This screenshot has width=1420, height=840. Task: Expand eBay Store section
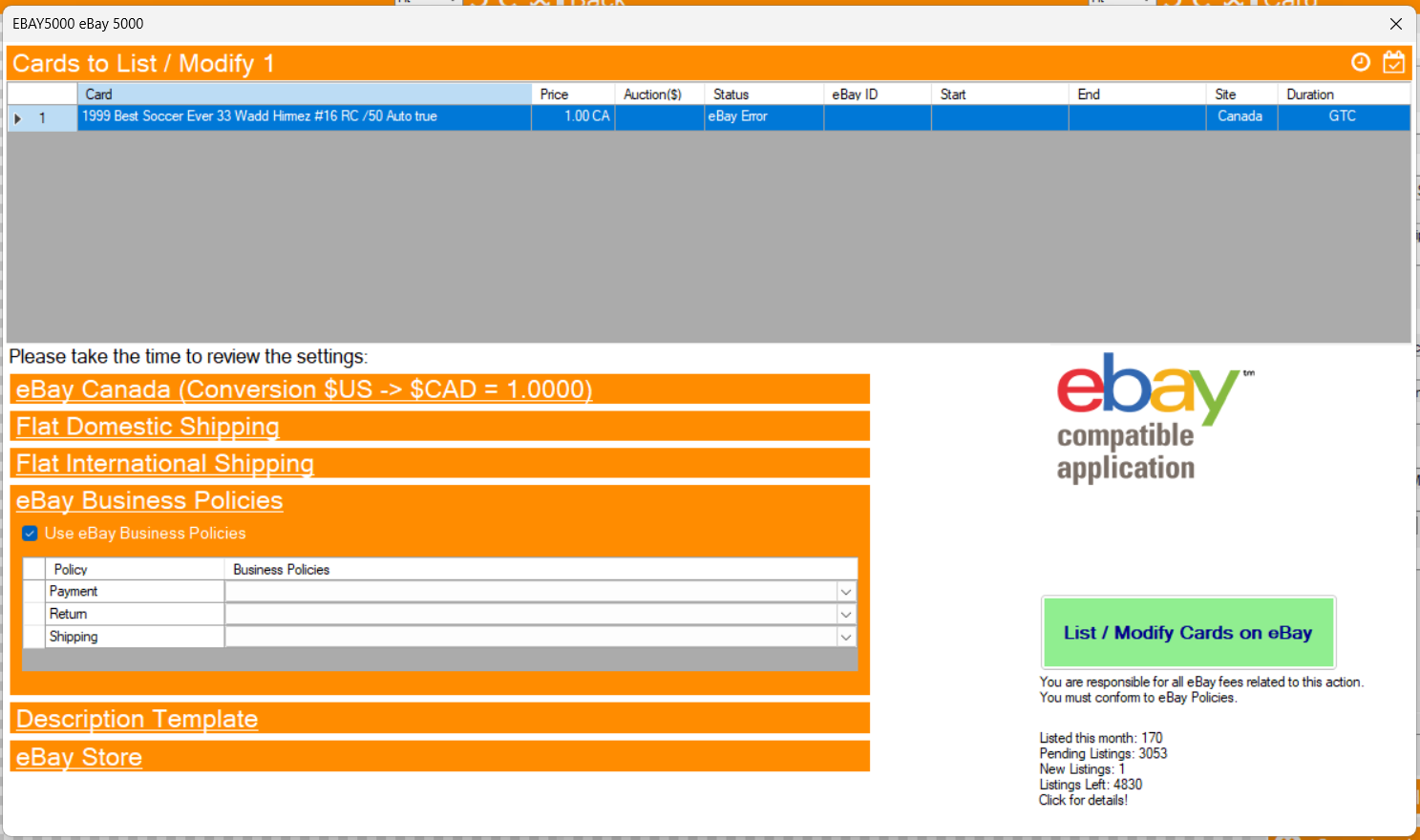click(79, 757)
